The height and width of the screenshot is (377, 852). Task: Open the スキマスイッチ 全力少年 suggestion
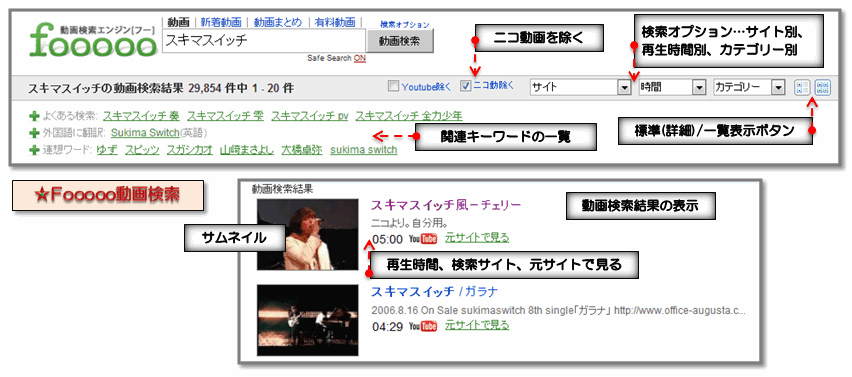(x=409, y=116)
